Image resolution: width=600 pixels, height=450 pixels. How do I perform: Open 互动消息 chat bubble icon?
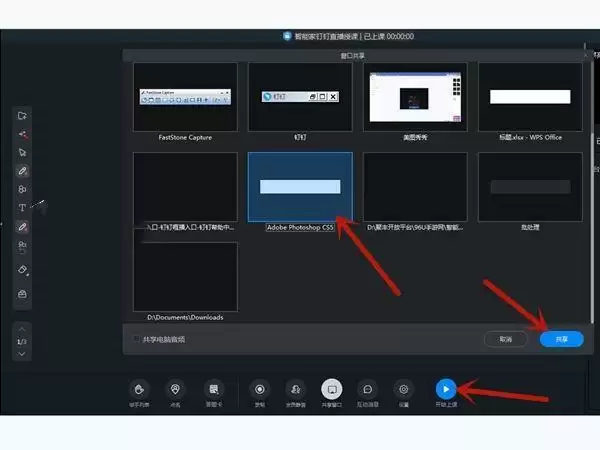[367, 389]
